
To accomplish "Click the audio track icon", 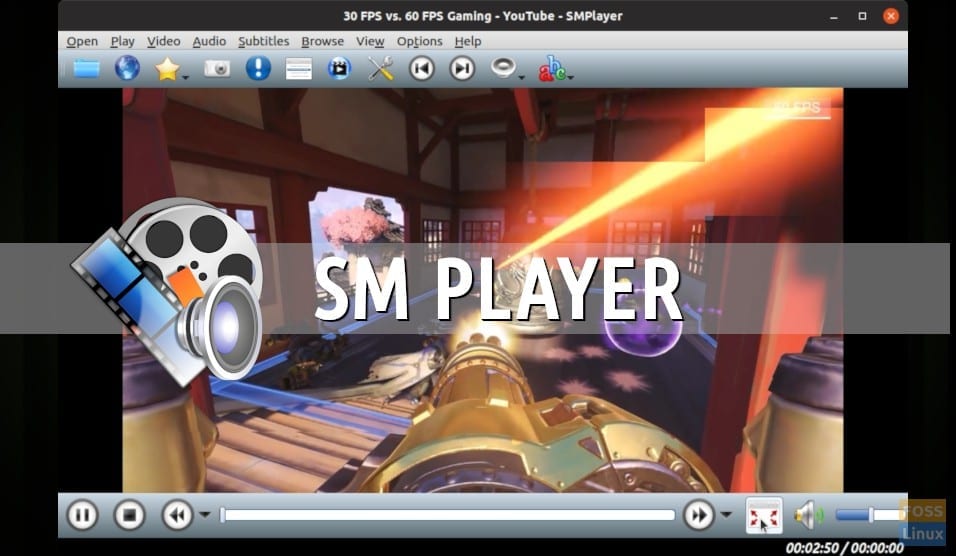I will coord(503,68).
